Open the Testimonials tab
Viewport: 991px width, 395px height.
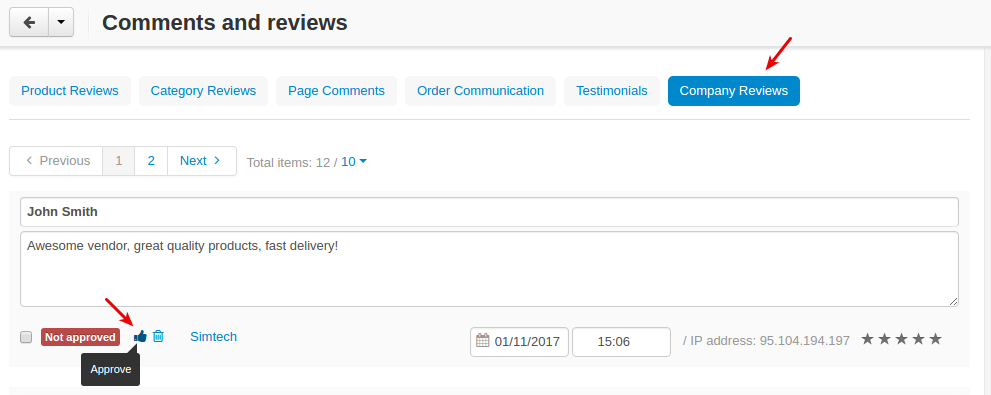612,91
